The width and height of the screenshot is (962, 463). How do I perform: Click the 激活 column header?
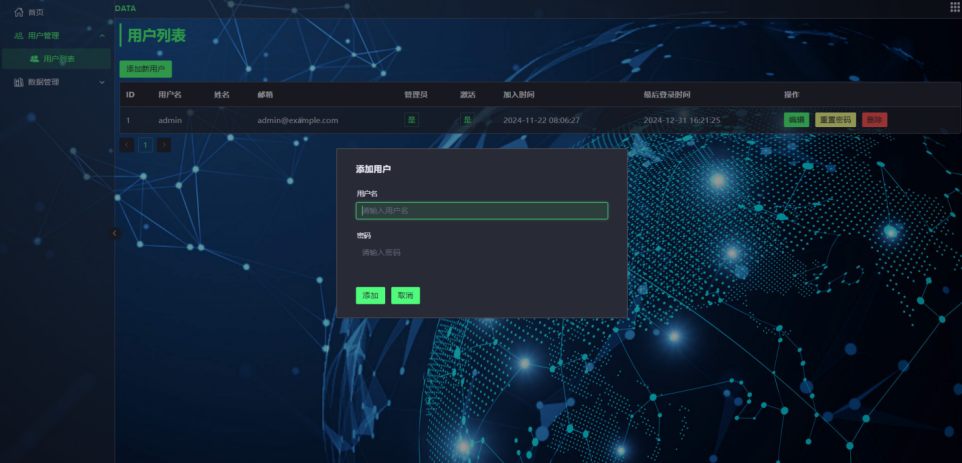[x=468, y=95]
